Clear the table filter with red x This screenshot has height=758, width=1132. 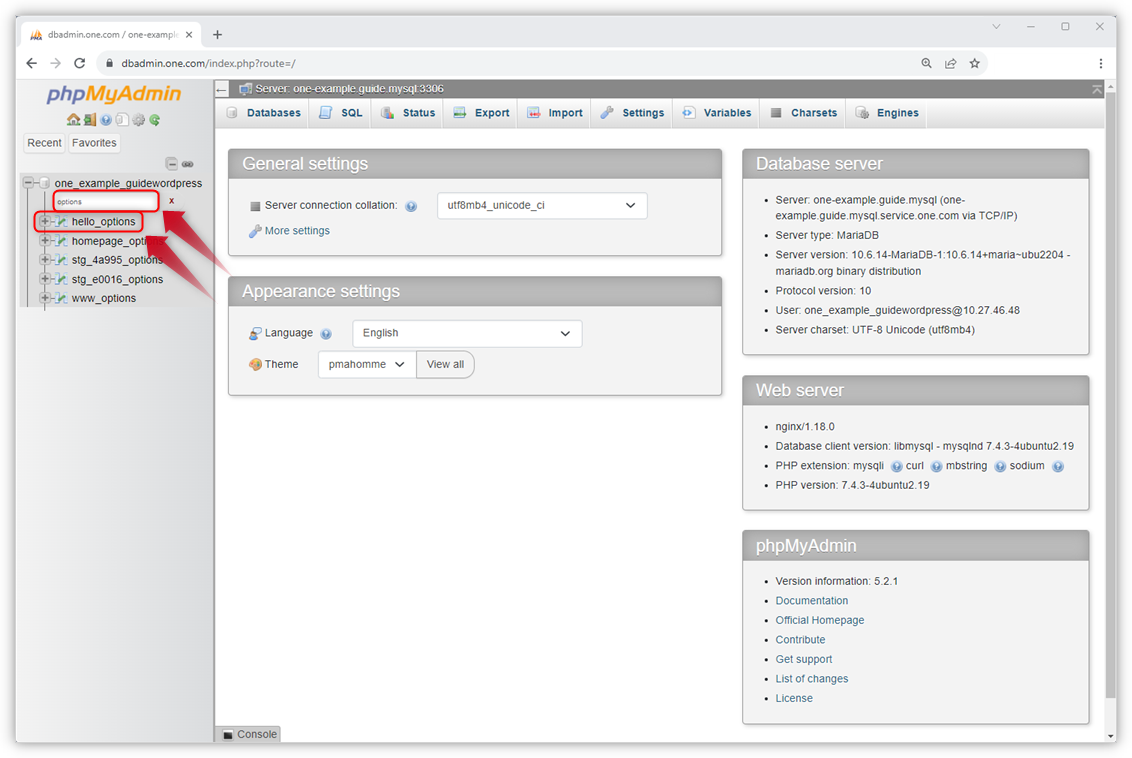(x=171, y=200)
